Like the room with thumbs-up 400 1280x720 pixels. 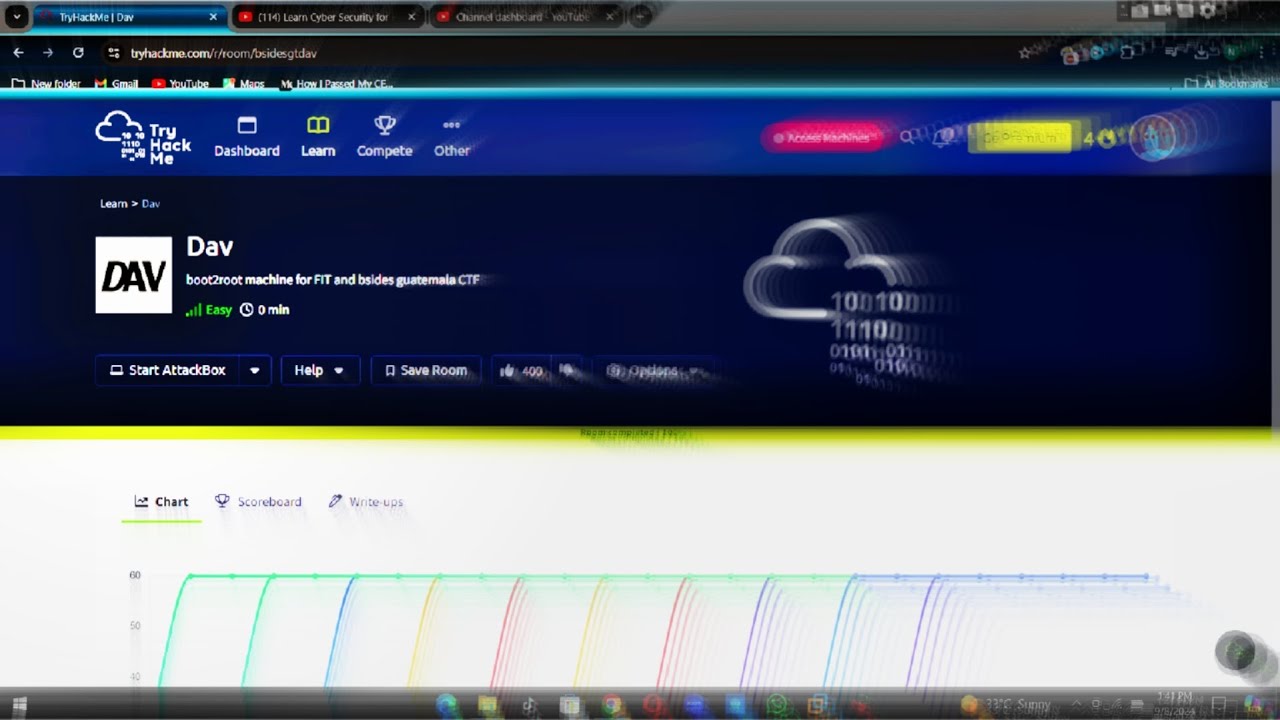(522, 371)
